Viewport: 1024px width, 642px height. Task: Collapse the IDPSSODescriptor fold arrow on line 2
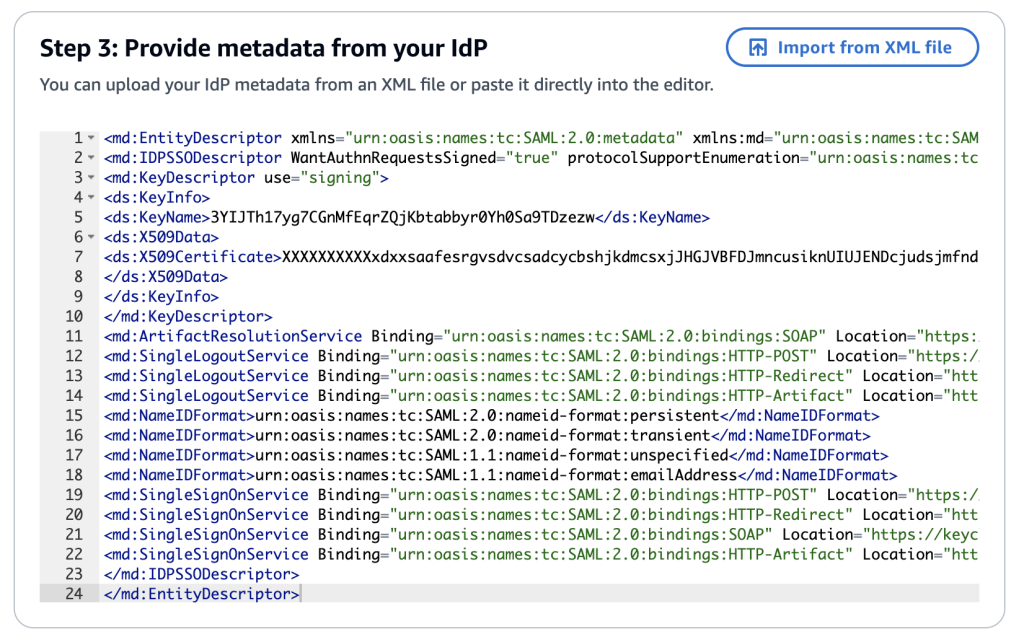(91, 157)
